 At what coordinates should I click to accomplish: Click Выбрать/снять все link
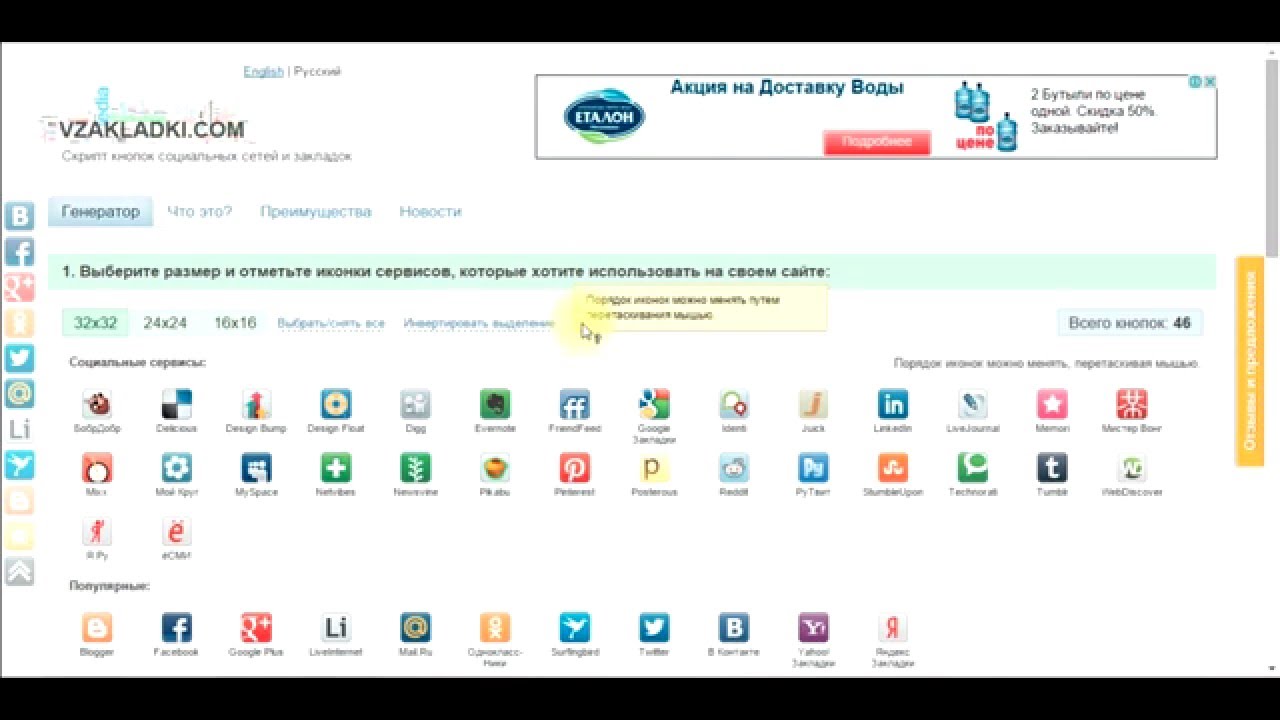point(331,324)
